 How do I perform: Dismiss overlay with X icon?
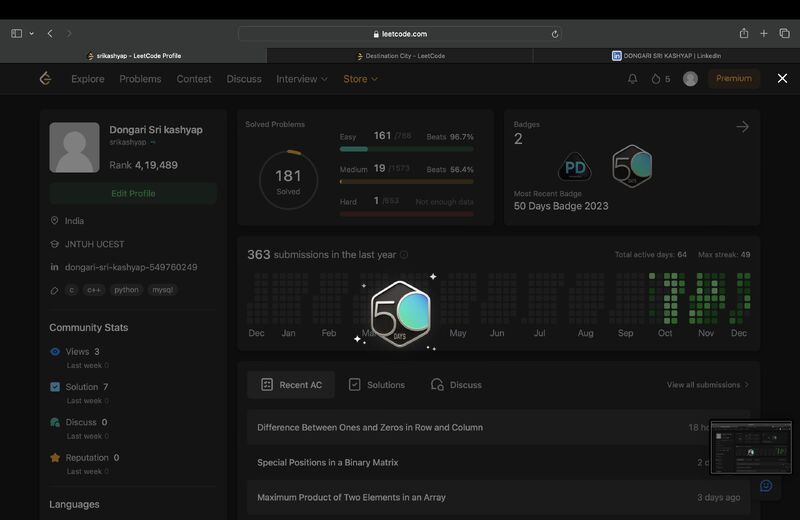point(782,78)
